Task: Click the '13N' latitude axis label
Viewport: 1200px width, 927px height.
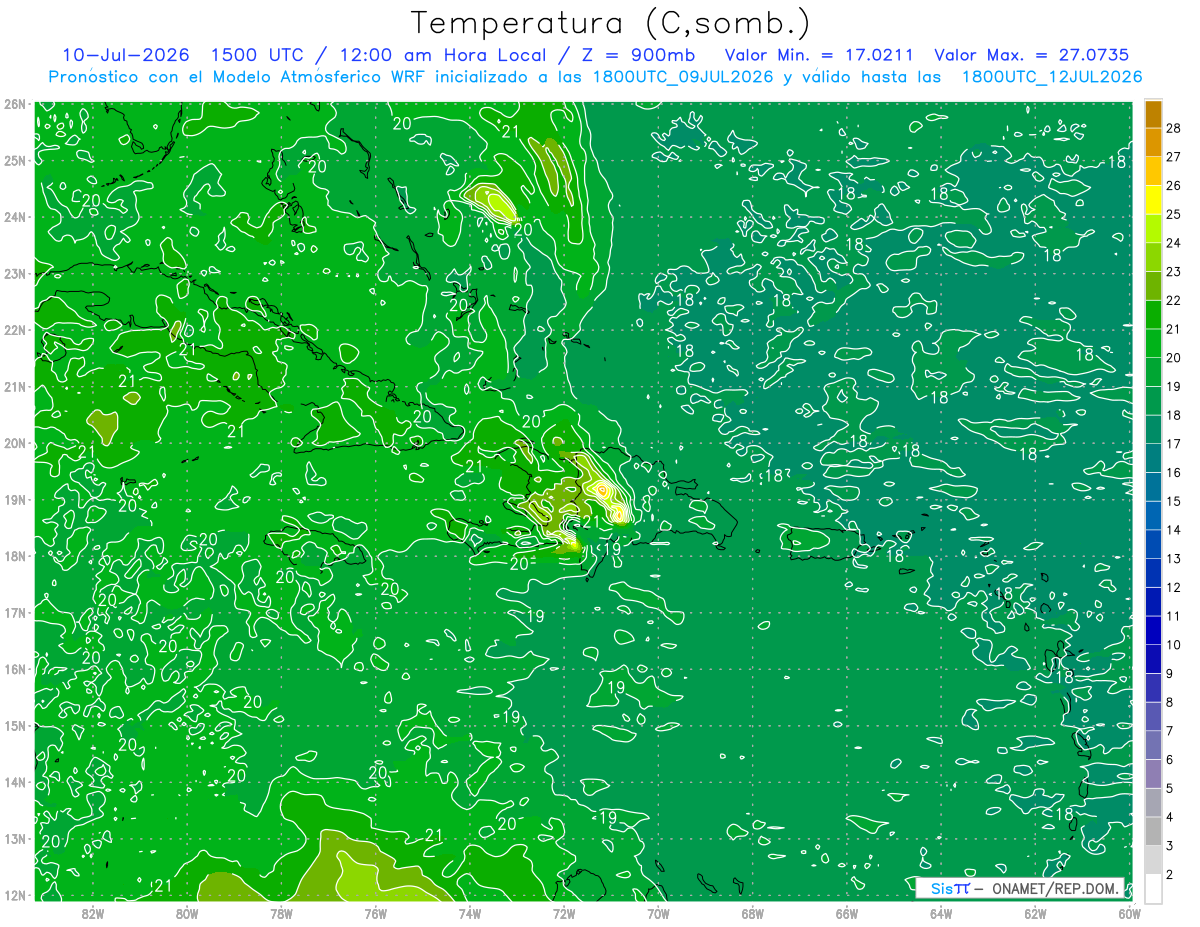Action: point(14,838)
